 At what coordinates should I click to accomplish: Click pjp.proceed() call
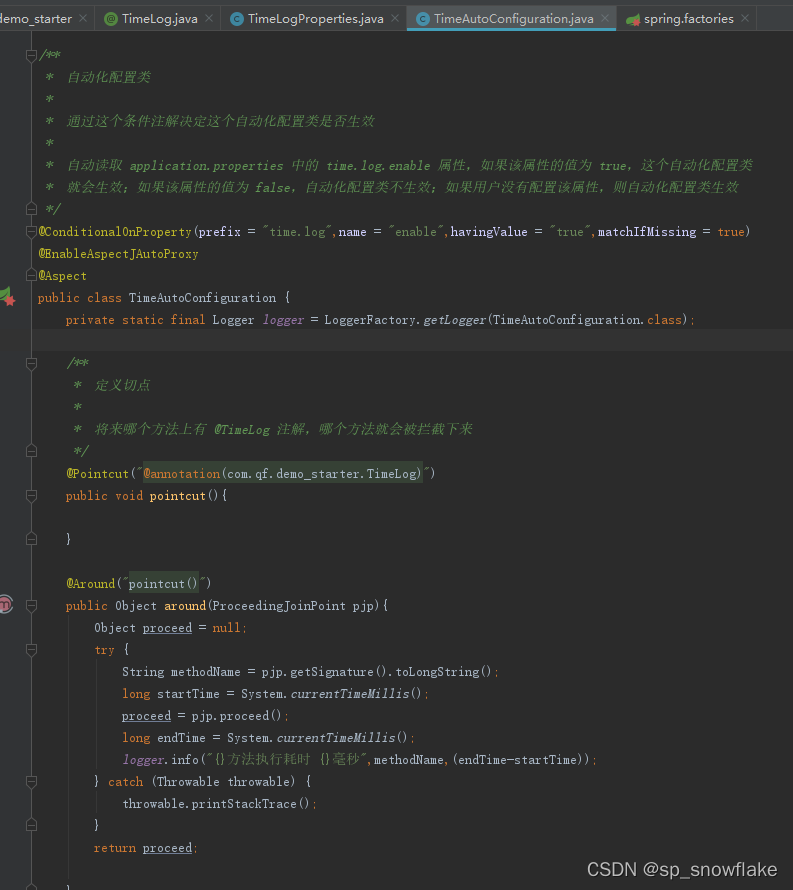coord(236,716)
